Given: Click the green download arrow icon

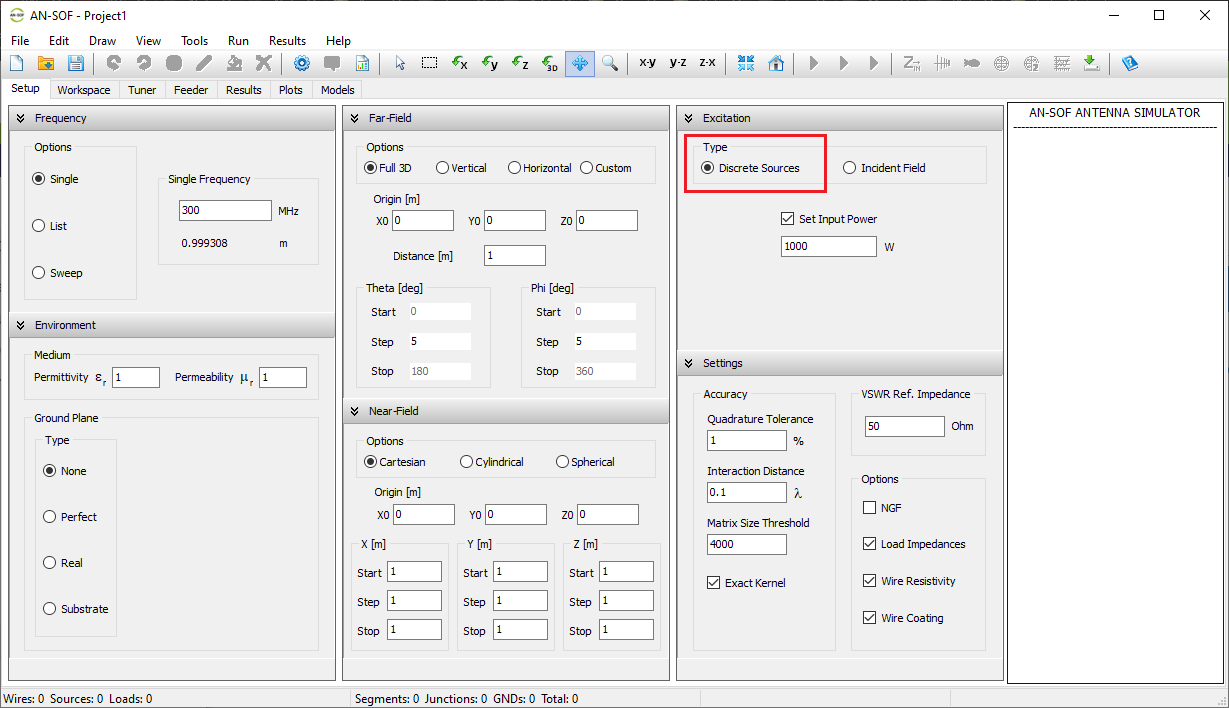Looking at the screenshot, I should pyautogui.click(x=1092, y=63).
